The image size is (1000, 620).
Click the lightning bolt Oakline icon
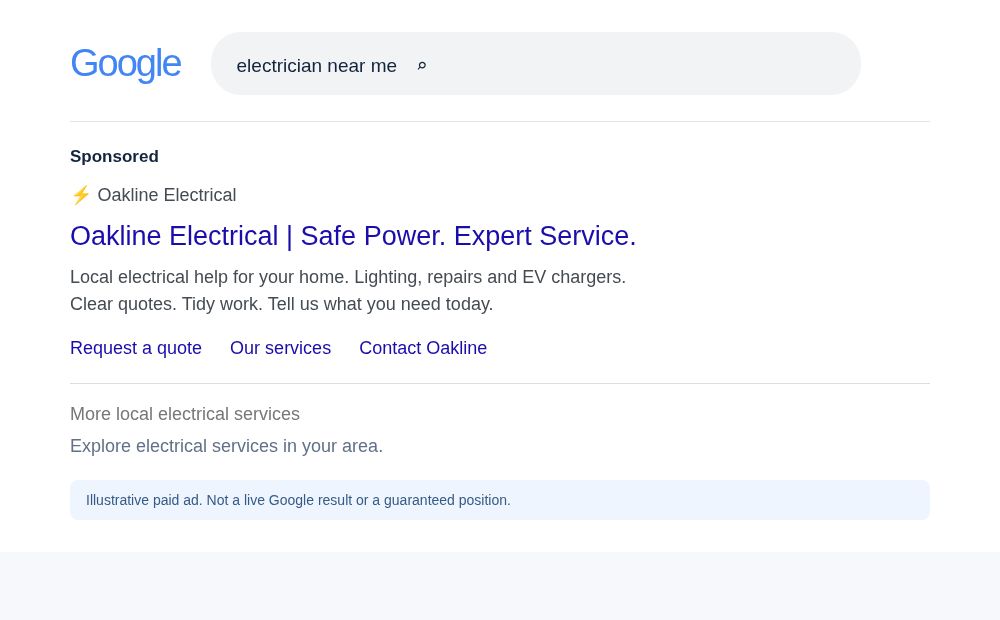click(x=80, y=195)
